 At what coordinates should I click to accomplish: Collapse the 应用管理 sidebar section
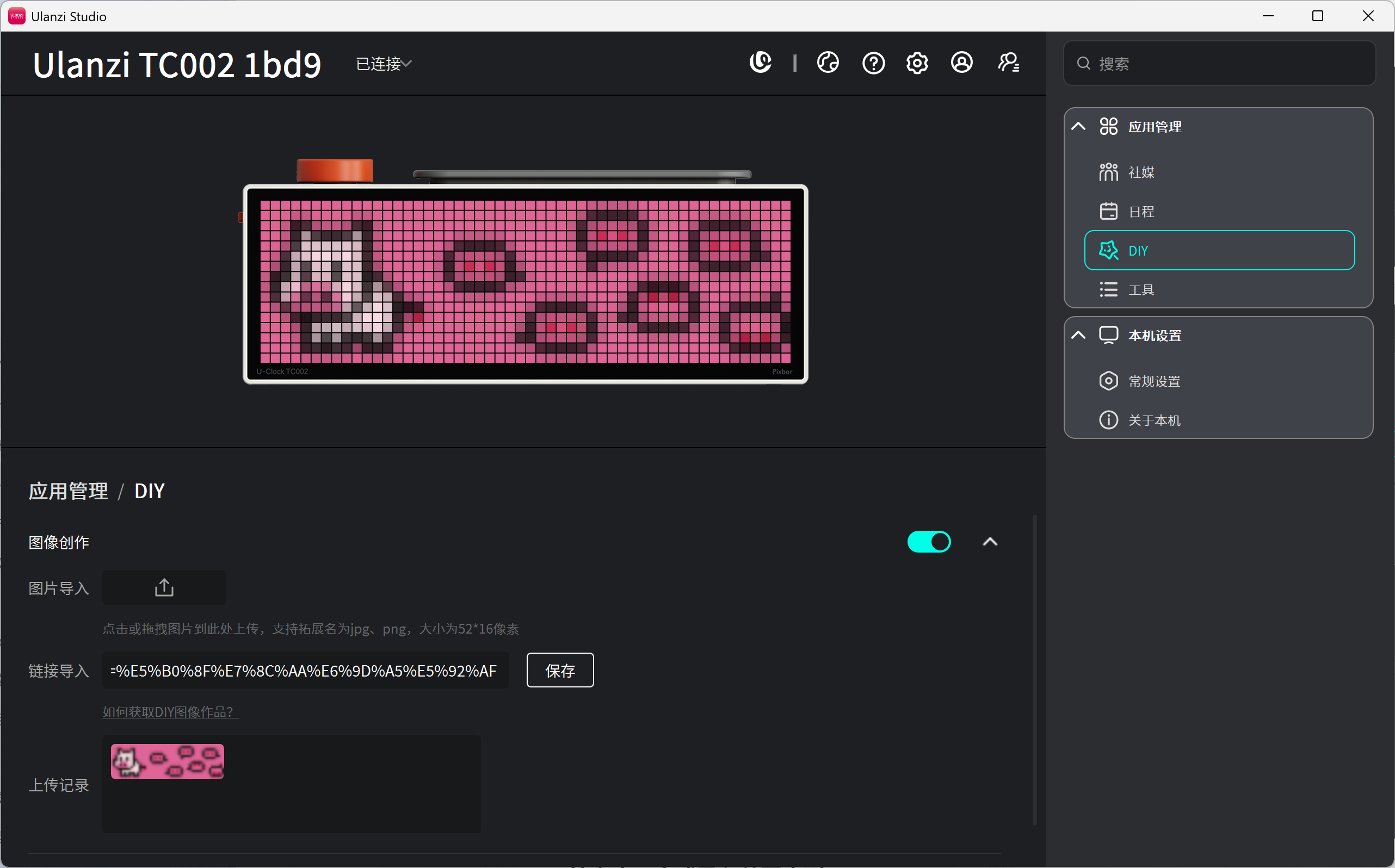click(x=1078, y=126)
